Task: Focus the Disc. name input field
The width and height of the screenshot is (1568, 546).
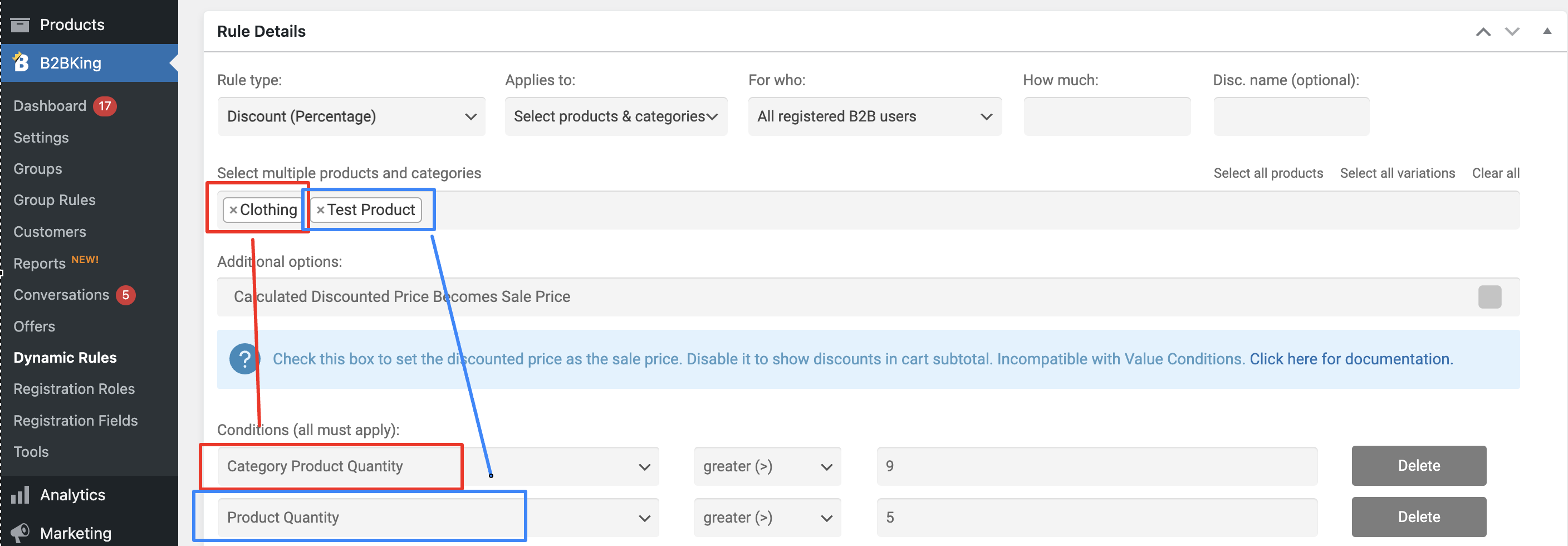Action: pos(1291,116)
